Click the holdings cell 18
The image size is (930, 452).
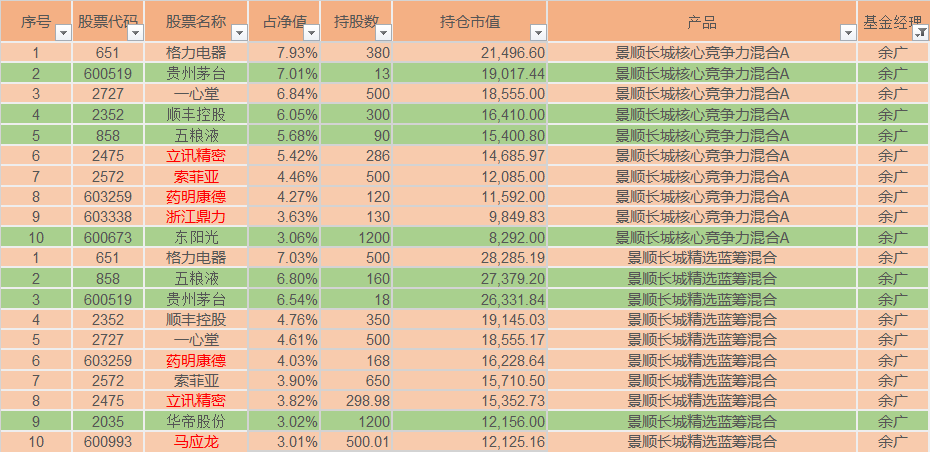tap(356, 298)
